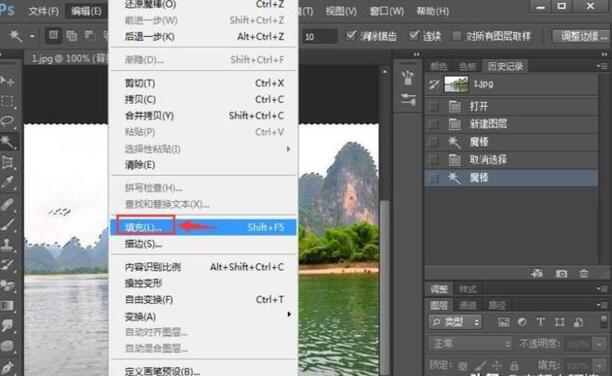Select the Clone Stamp tool
The height and width of the screenshot is (376, 612).
[7, 244]
